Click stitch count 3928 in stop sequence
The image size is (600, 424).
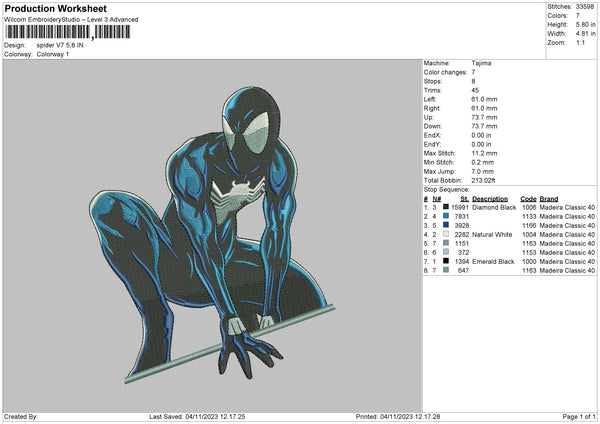click(462, 225)
